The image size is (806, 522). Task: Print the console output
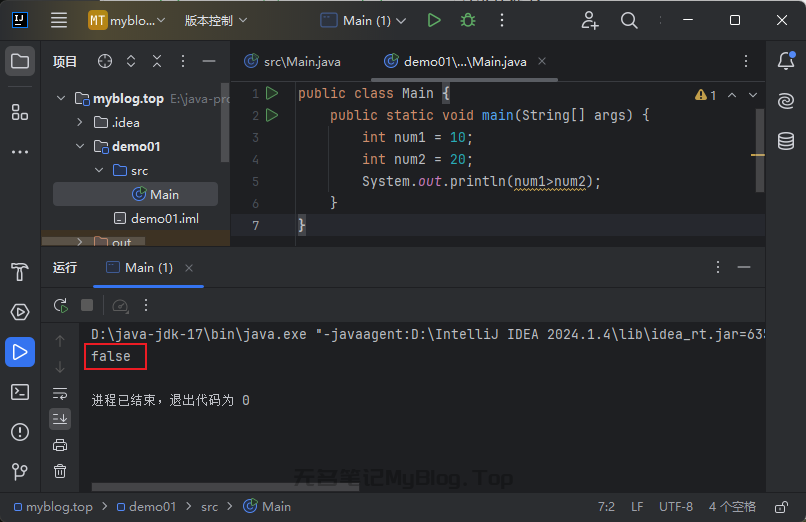(x=60, y=445)
